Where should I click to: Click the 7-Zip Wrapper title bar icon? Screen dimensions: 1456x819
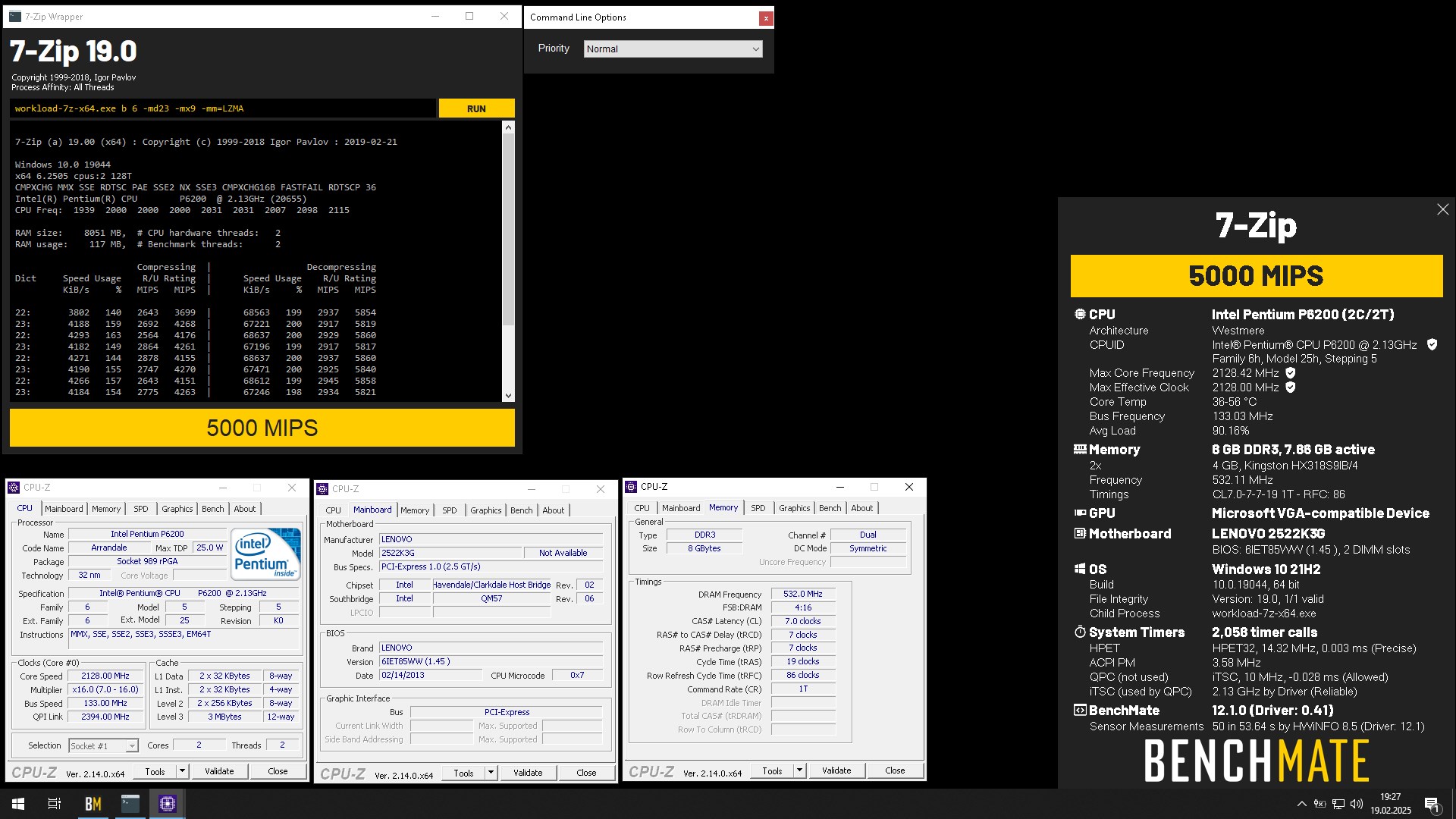(15, 16)
